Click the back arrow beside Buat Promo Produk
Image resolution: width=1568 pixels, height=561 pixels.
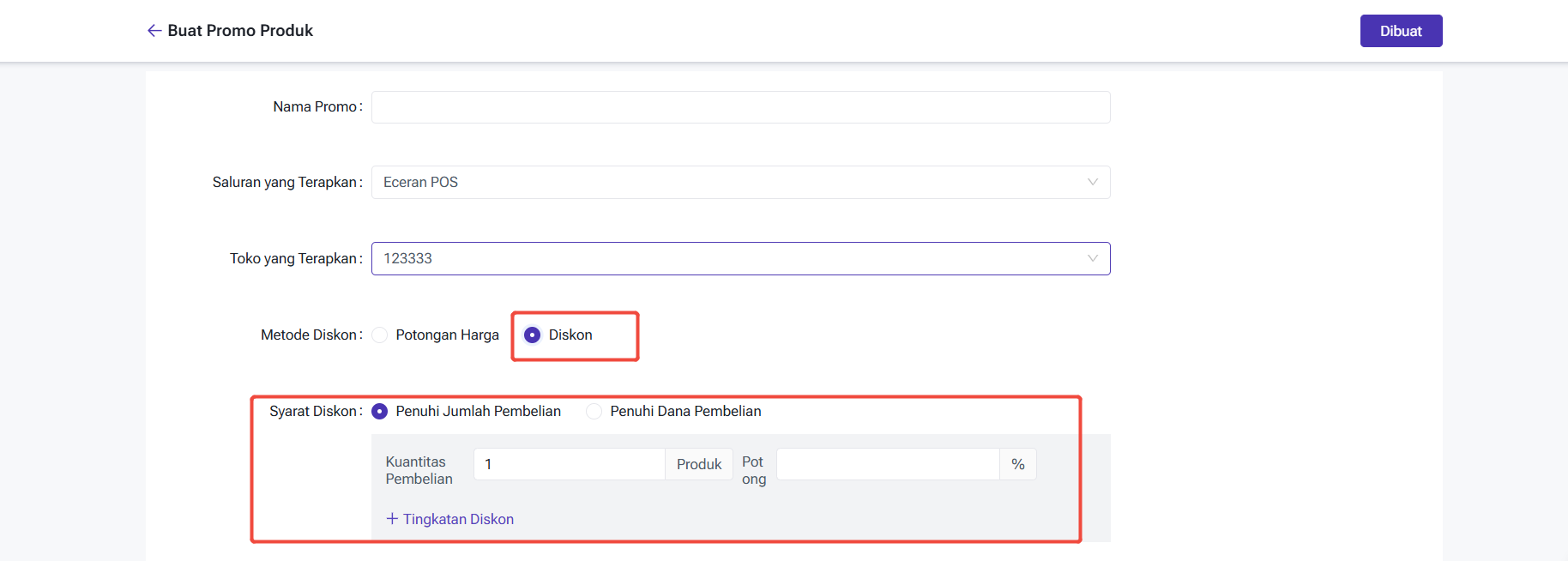[154, 31]
